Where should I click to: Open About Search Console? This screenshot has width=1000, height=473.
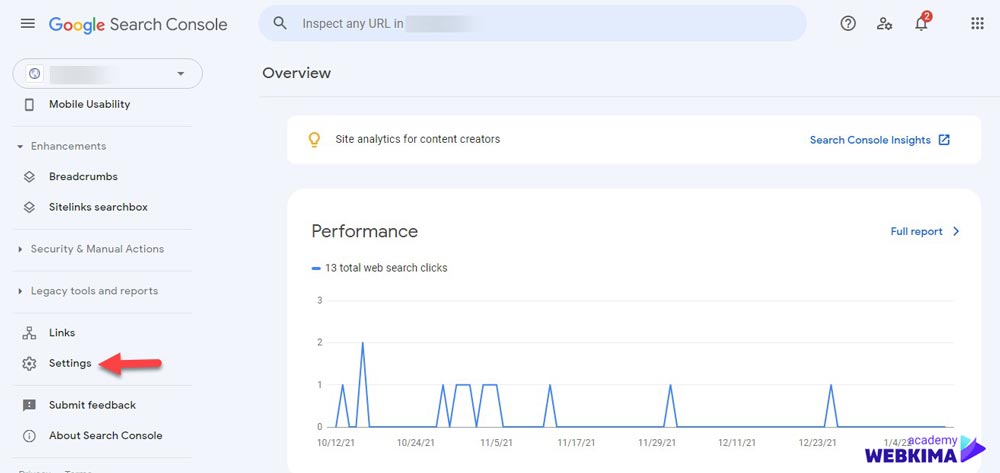pos(105,436)
